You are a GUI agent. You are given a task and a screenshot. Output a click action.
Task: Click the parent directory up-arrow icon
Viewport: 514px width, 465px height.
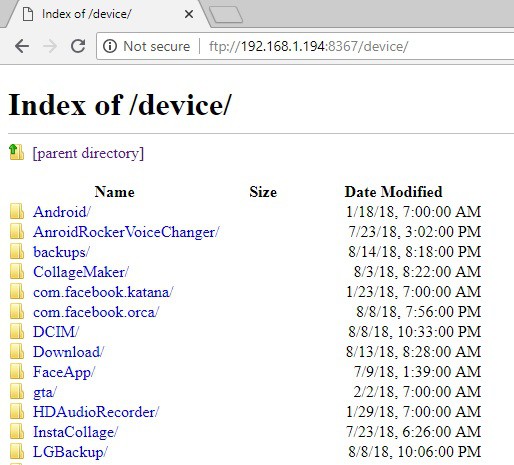click(16, 152)
